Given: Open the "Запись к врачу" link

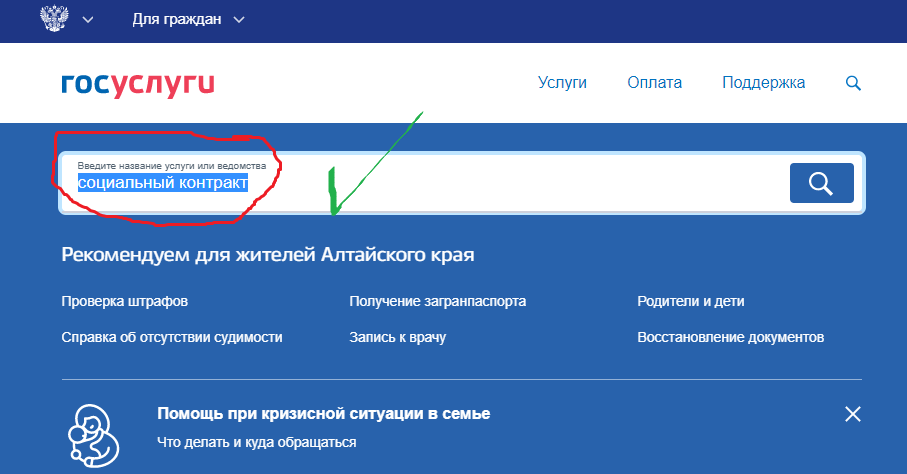Looking at the screenshot, I should pyautogui.click(x=397, y=337).
